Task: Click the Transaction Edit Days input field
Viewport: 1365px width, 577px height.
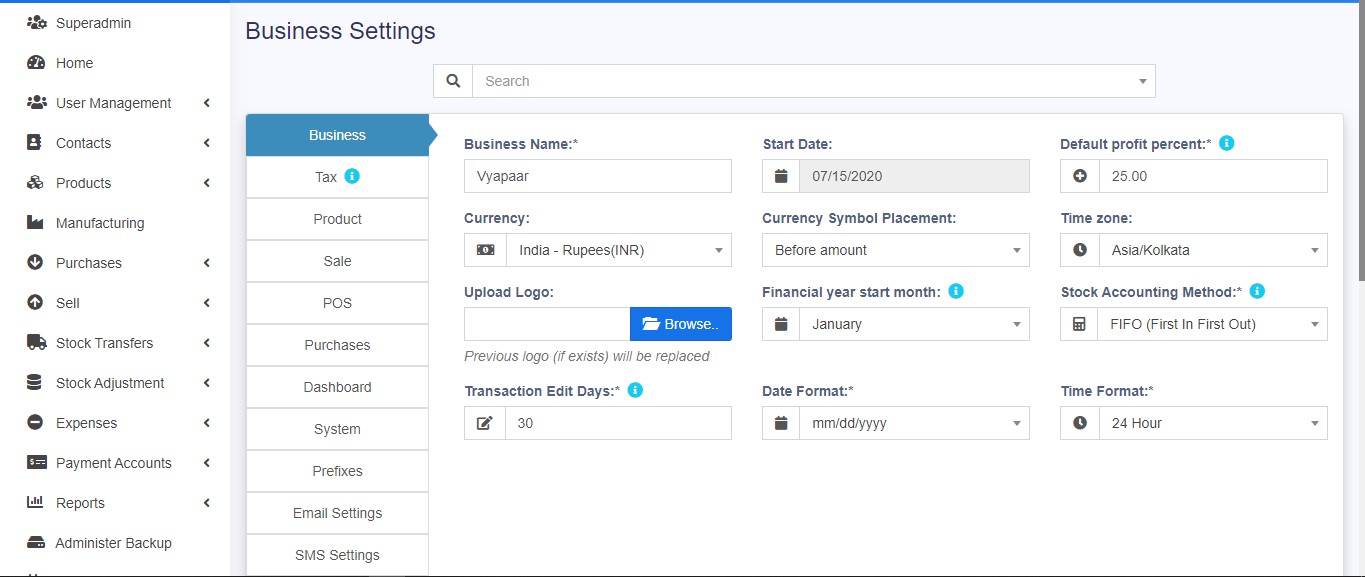Action: (617, 423)
